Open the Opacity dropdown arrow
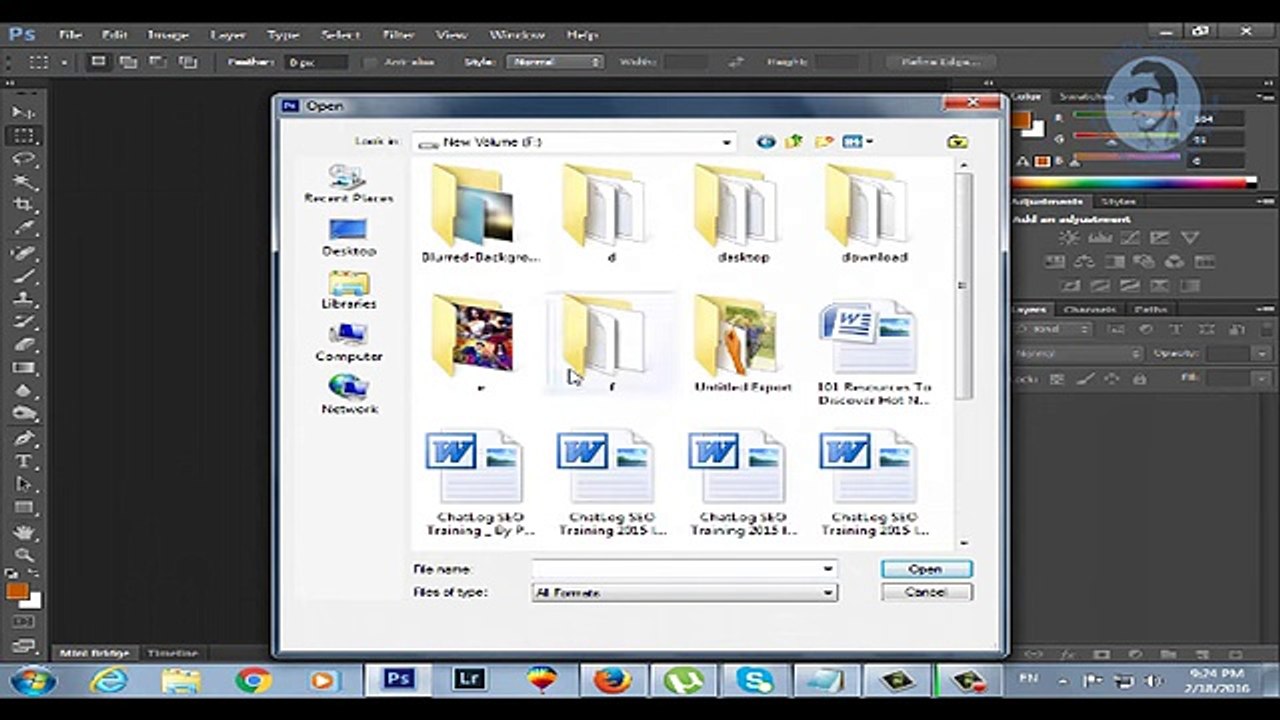1280x720 pixels. pos(1262,354)
